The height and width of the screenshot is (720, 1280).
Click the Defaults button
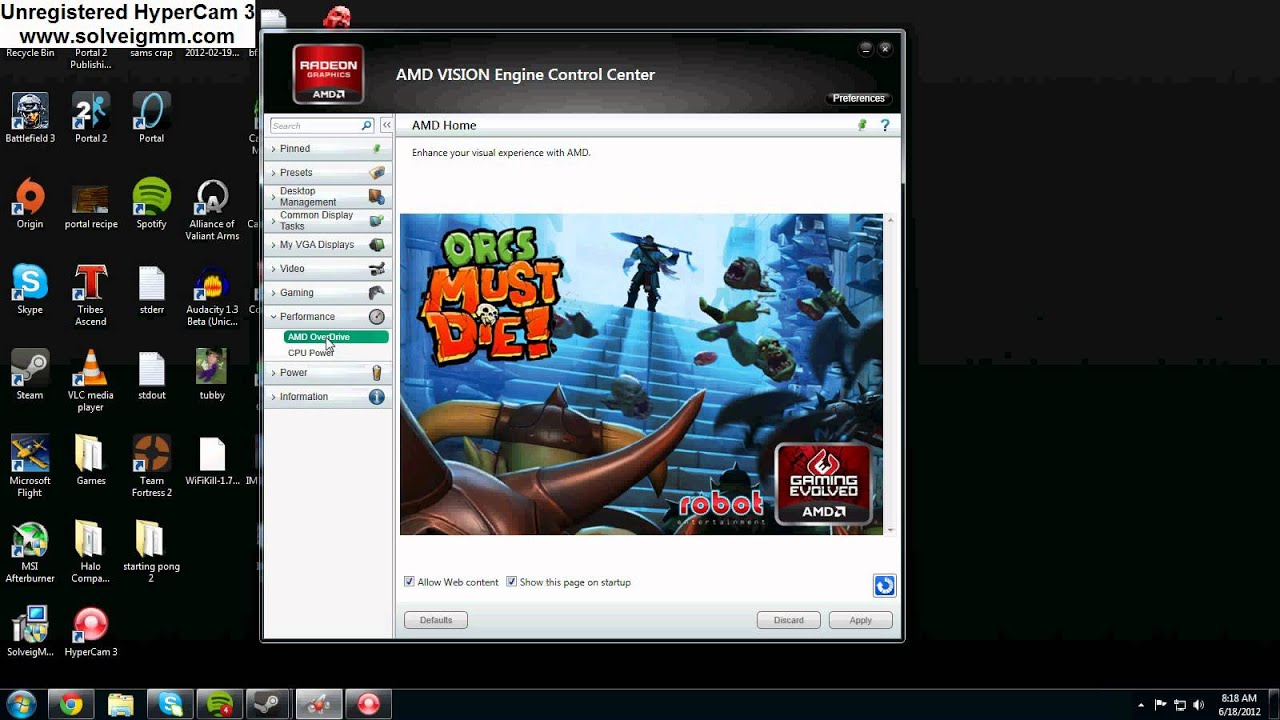pos(436,620)
